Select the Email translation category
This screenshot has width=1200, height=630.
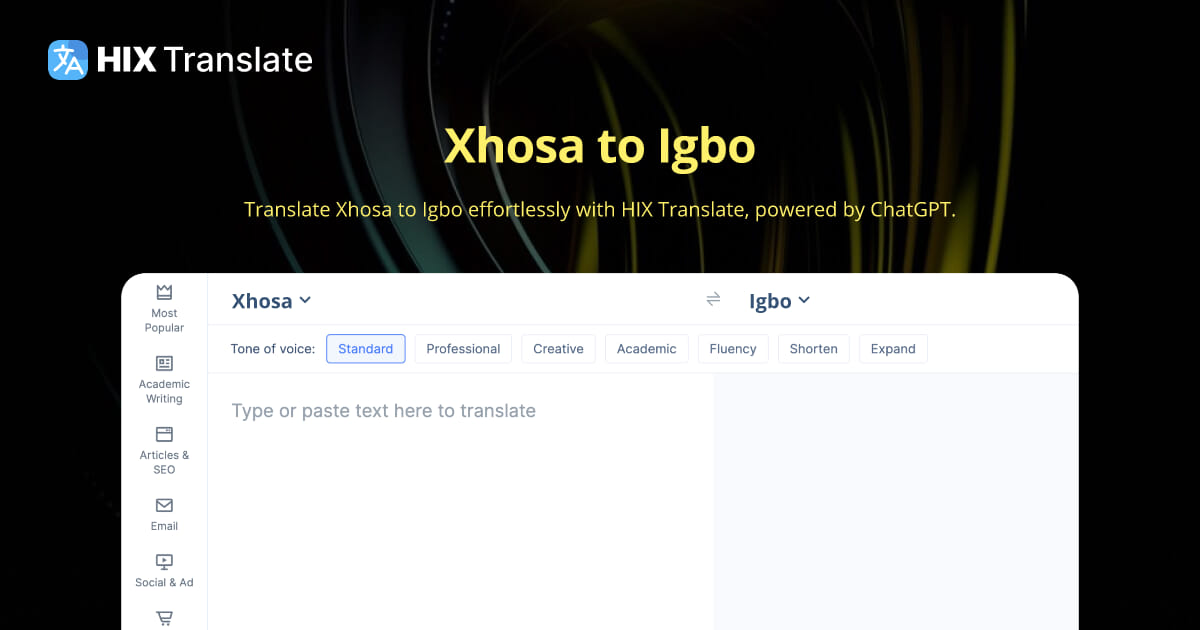(163, 512)
